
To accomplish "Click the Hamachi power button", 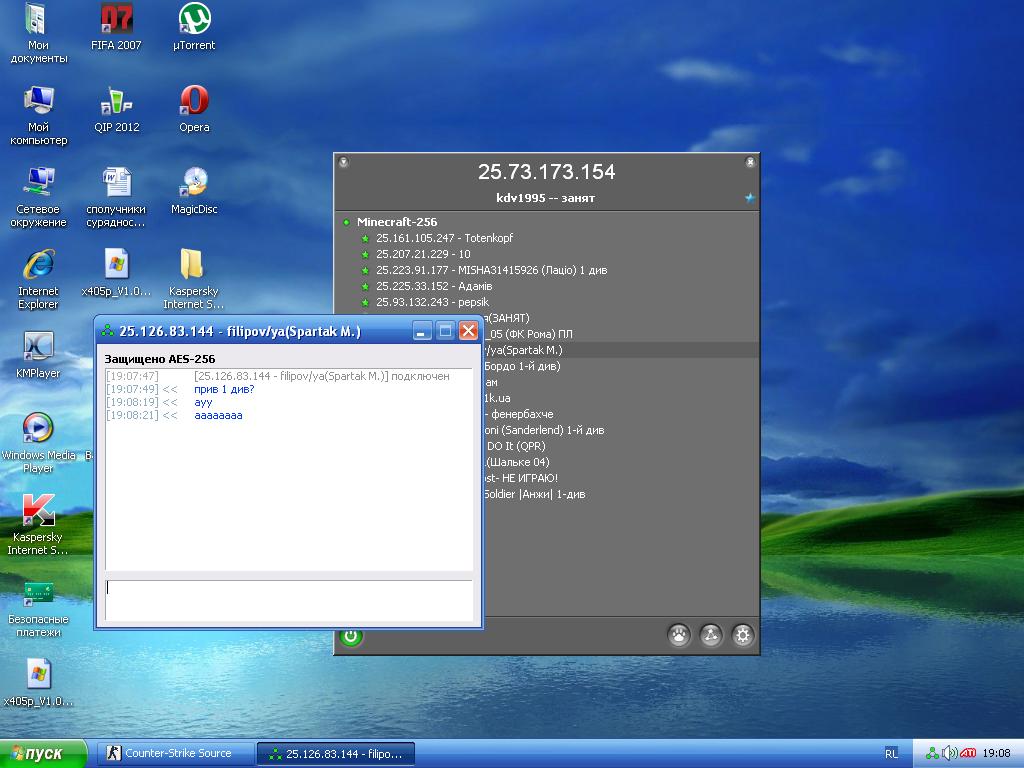I will pos(350,636).
